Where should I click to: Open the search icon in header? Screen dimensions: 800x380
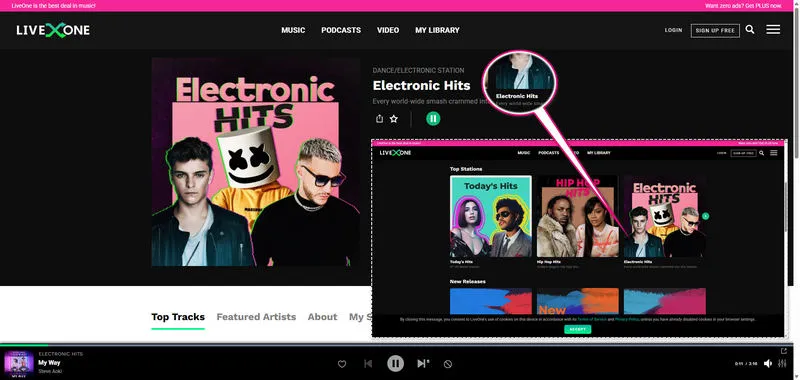point(749,30)
